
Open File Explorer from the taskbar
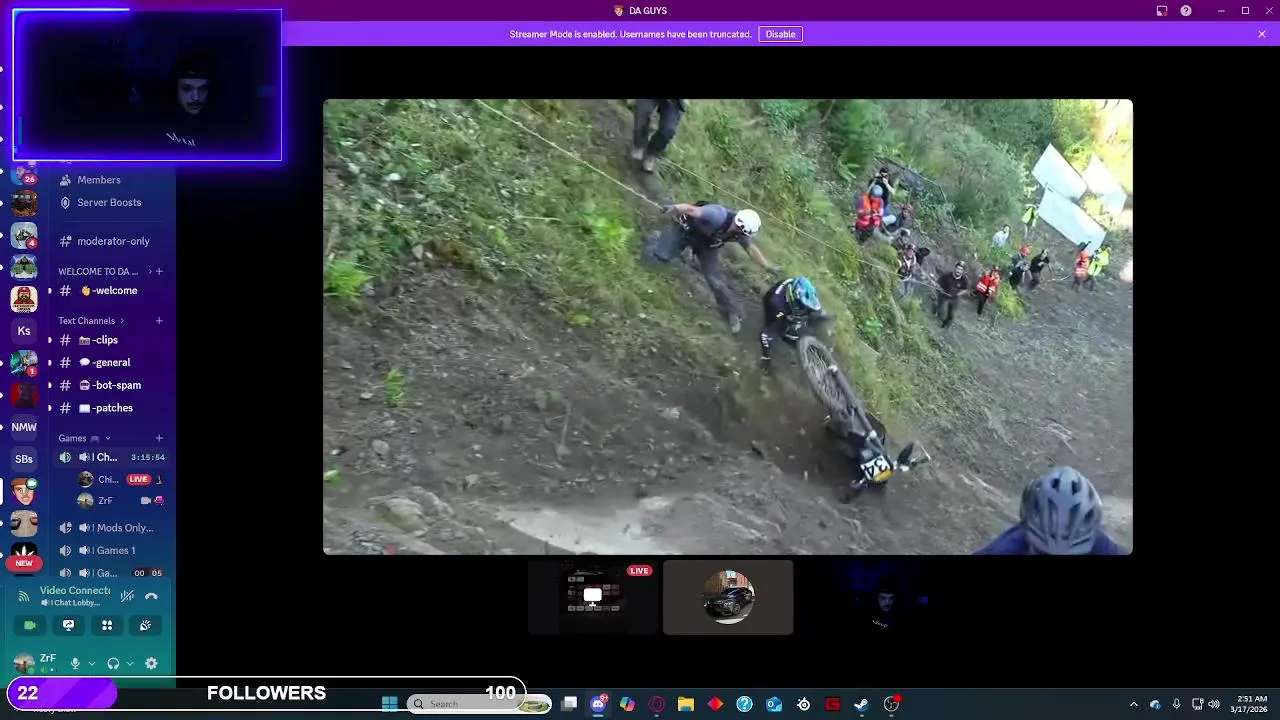(686, 704)
